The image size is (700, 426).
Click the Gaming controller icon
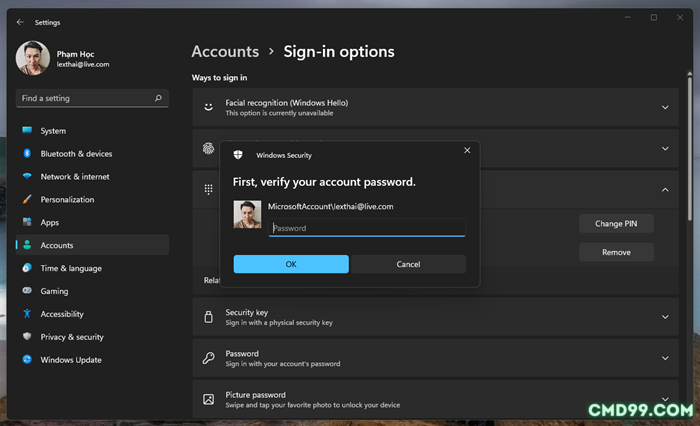click(x=27, y=290)
